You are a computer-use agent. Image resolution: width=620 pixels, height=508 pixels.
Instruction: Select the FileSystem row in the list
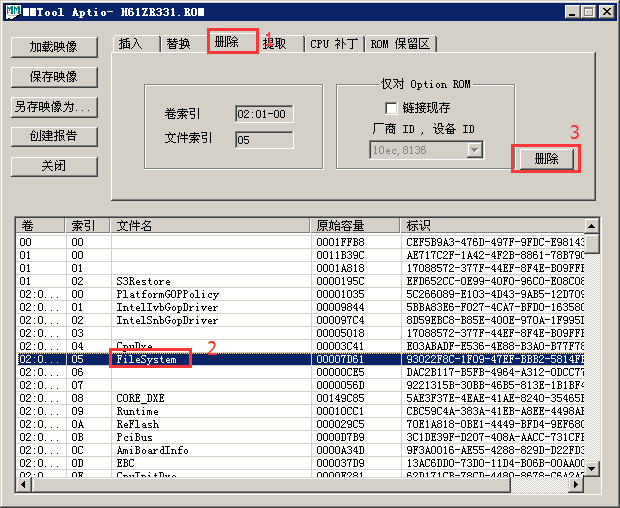pos(145,358)
